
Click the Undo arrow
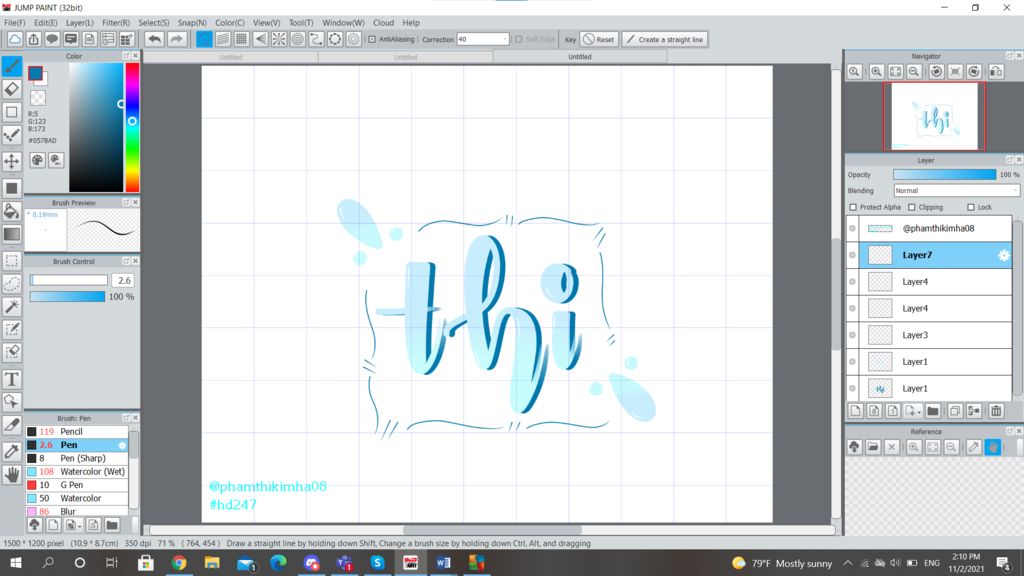click(x=154, y=39)
